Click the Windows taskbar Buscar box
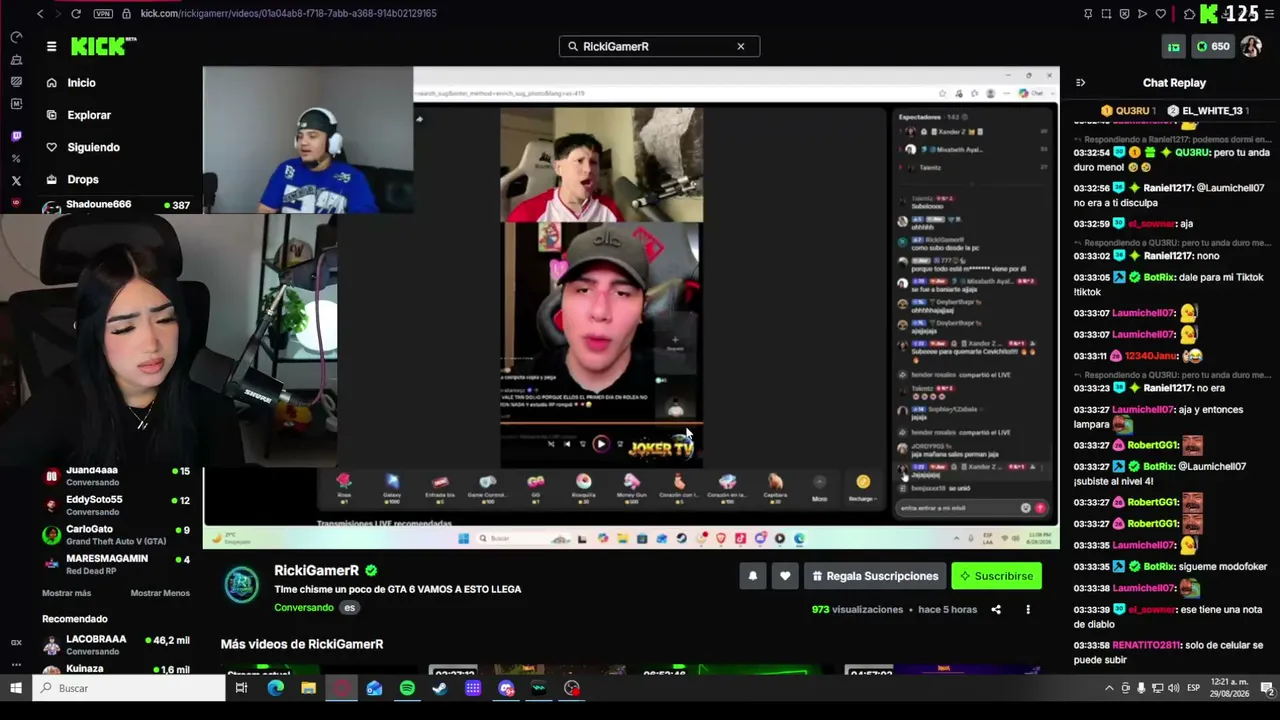 coord(130,688)
